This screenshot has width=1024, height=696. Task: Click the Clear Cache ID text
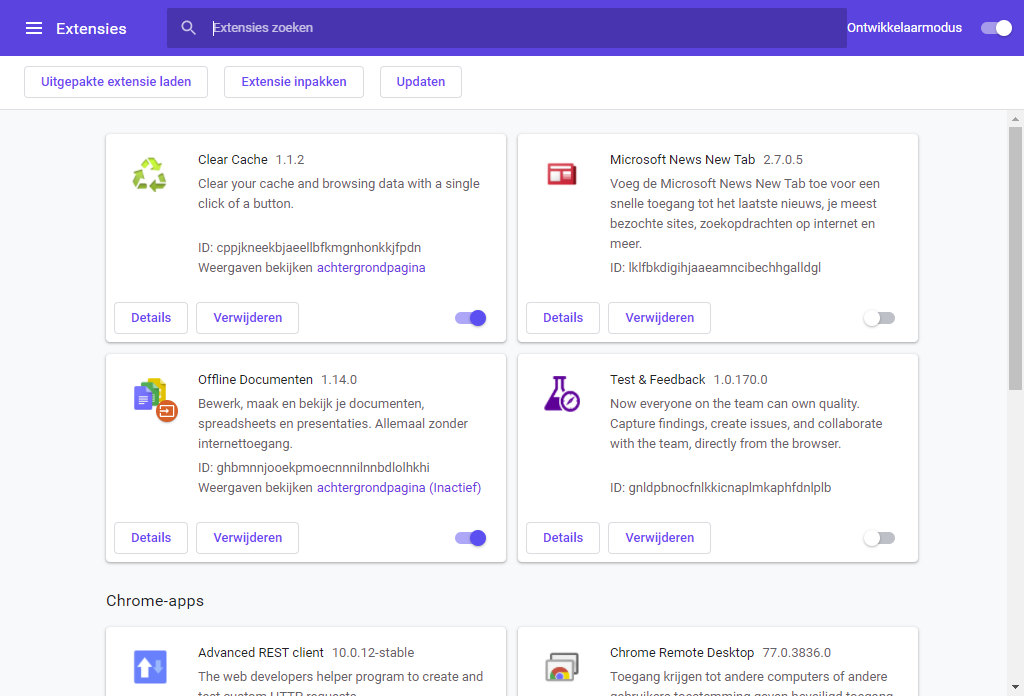[x=310, y=247]
